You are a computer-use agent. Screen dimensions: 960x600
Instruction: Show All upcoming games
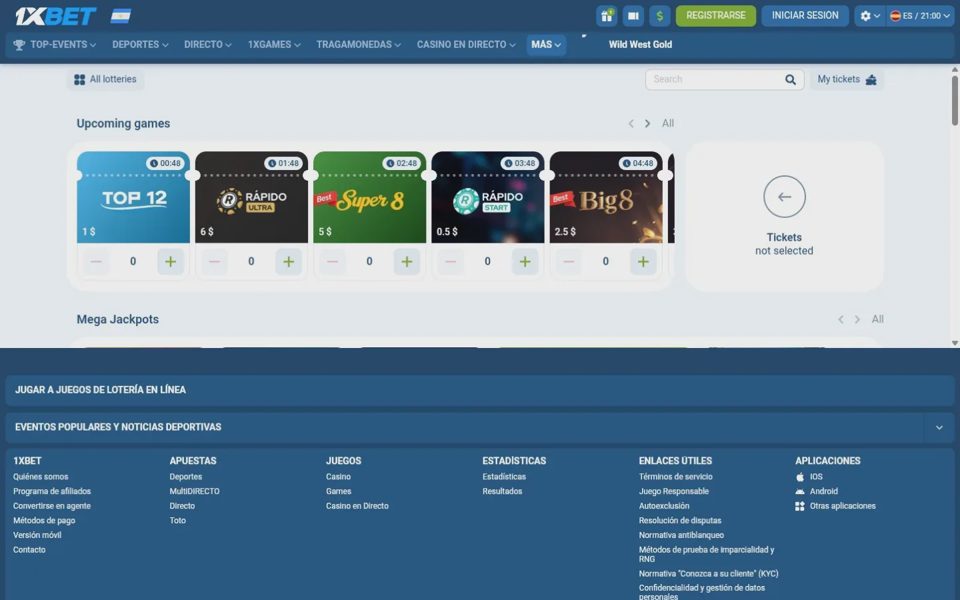[x=668, y=124]
